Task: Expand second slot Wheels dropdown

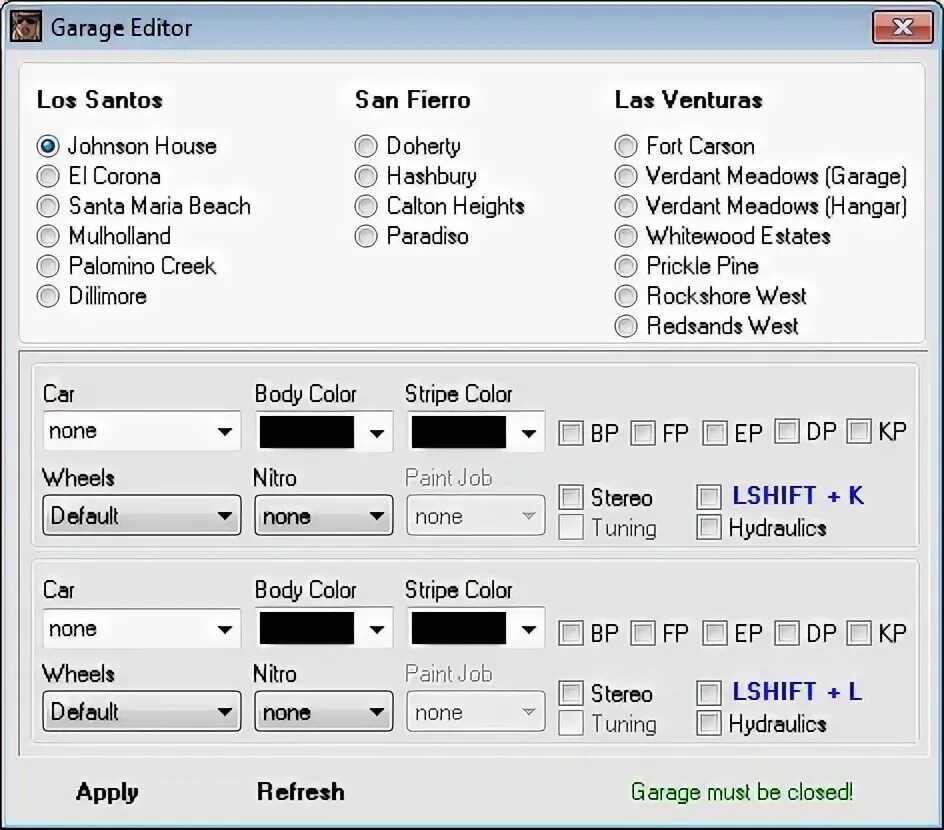Action: pyautogui.click(x=141, y=711)
